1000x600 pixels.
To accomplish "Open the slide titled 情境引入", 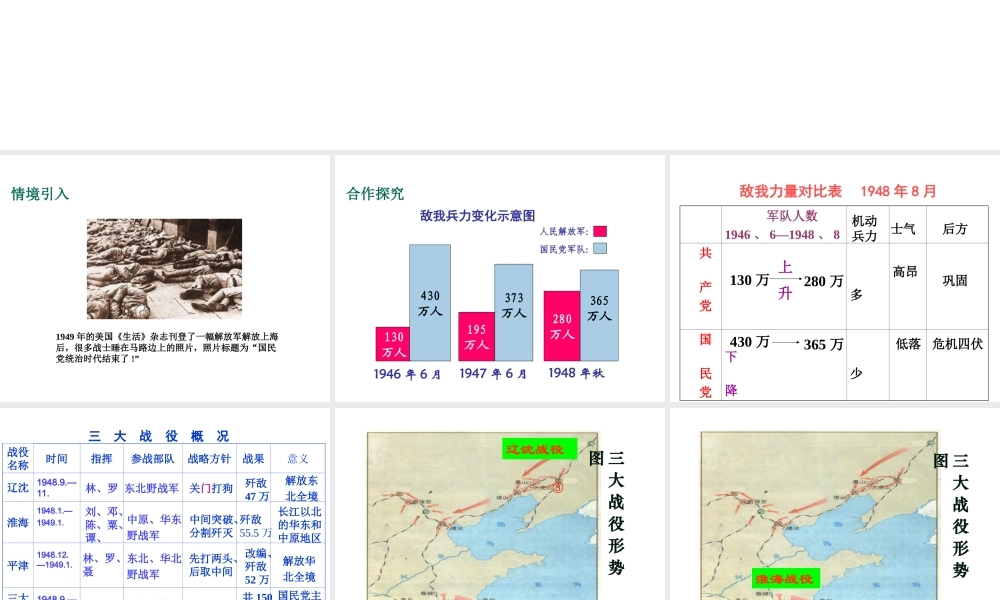I will tap(165, 278).
